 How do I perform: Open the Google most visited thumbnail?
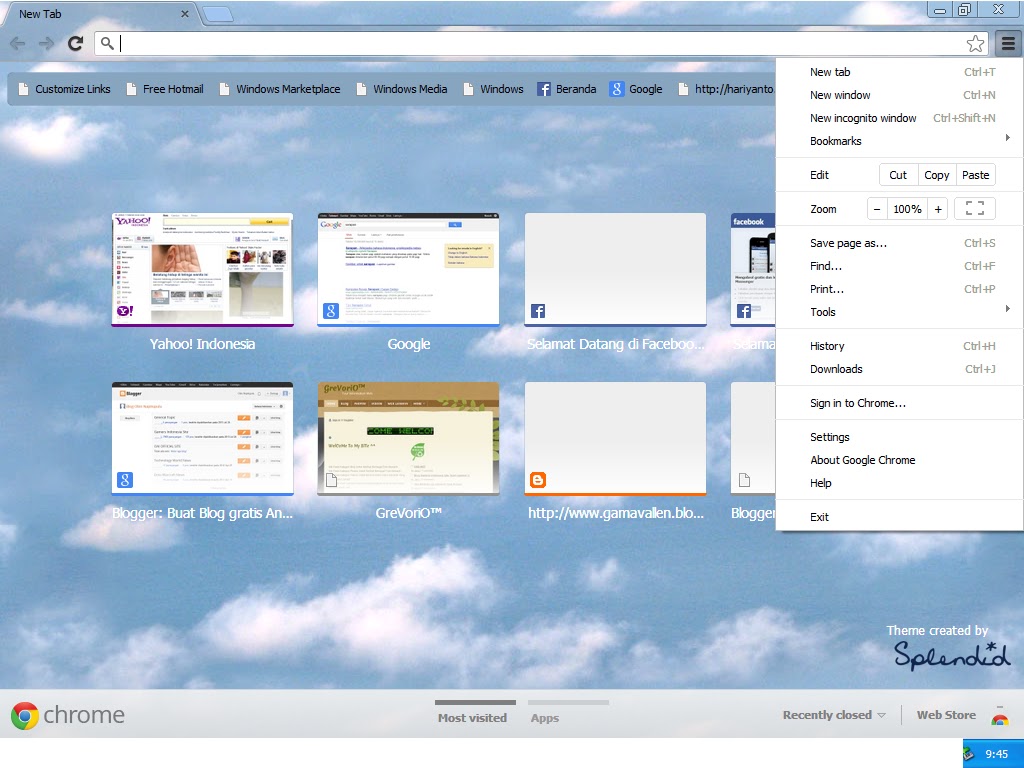tap(408, 270)
